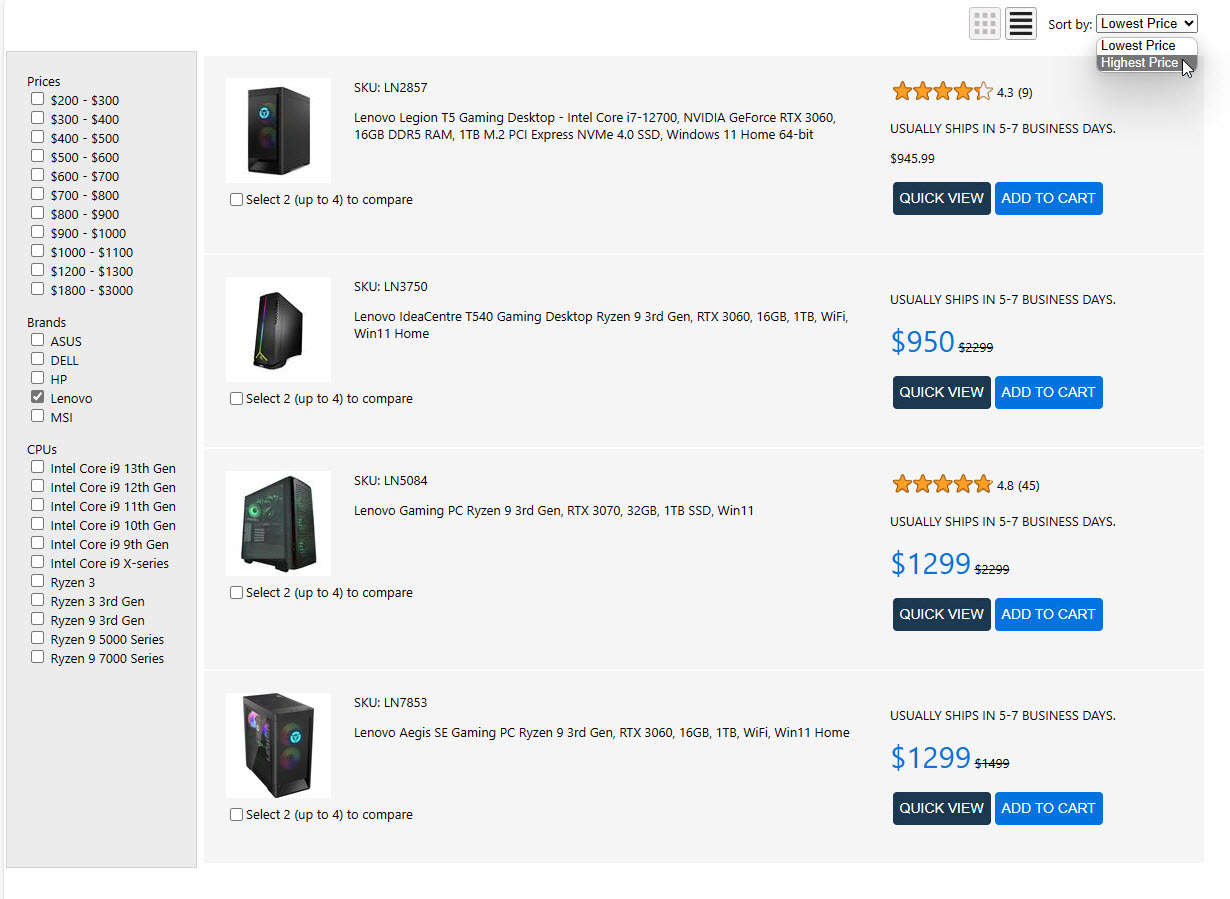This screenshot has width=1230, height=899.
Task: Open the Sort by dropdown
Action: [x=1146, y=23]
